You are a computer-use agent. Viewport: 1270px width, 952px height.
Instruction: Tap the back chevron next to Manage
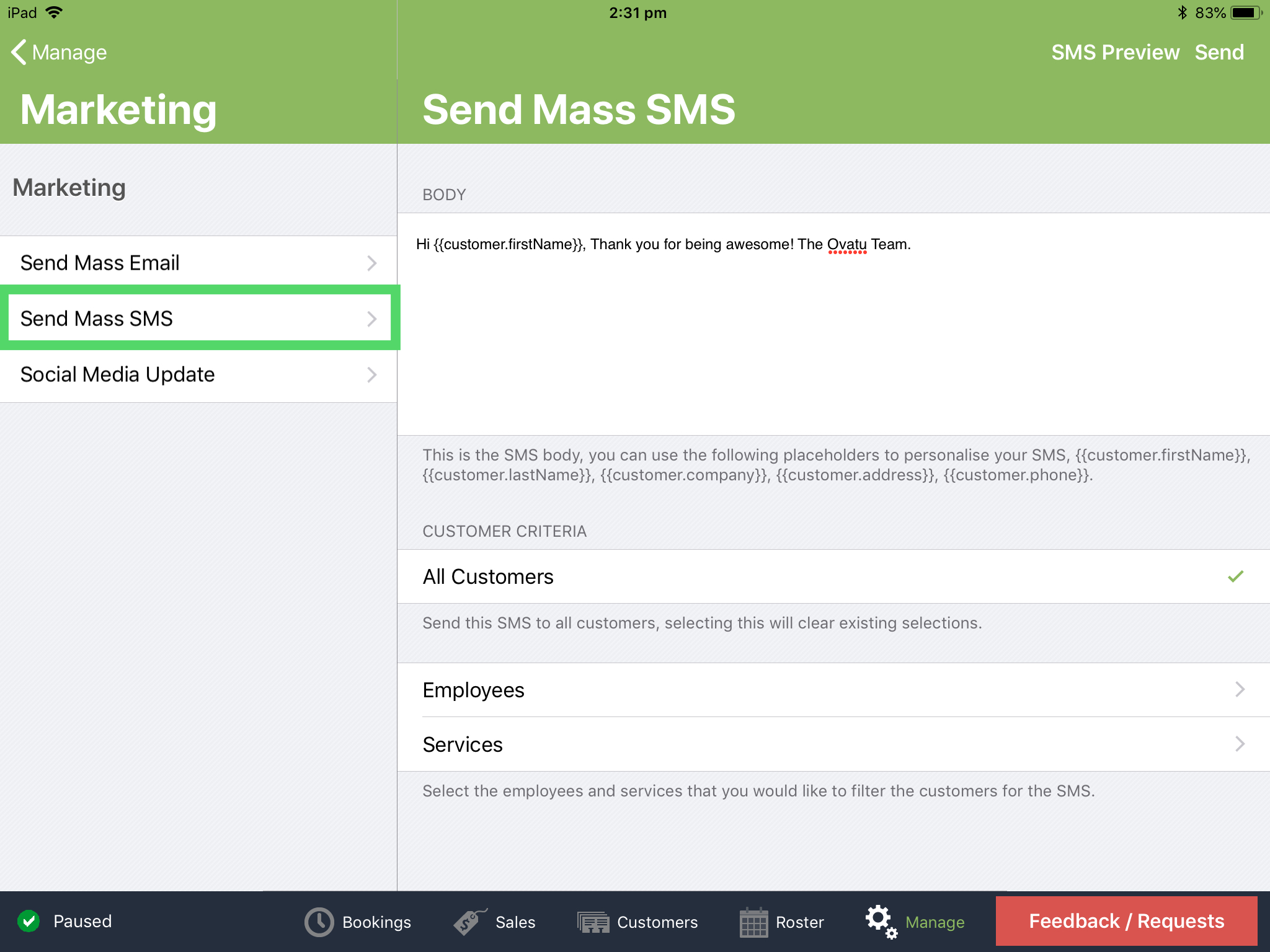click(x=18, y=52)
